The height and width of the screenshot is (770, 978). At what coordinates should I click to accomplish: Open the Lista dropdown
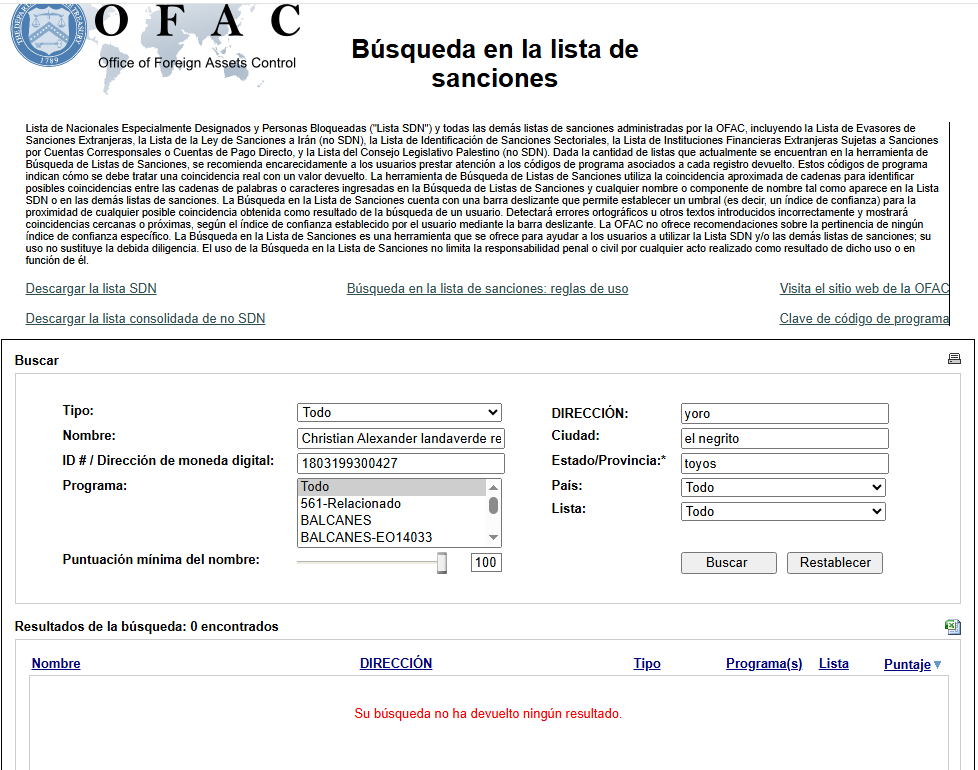(783, 511)
